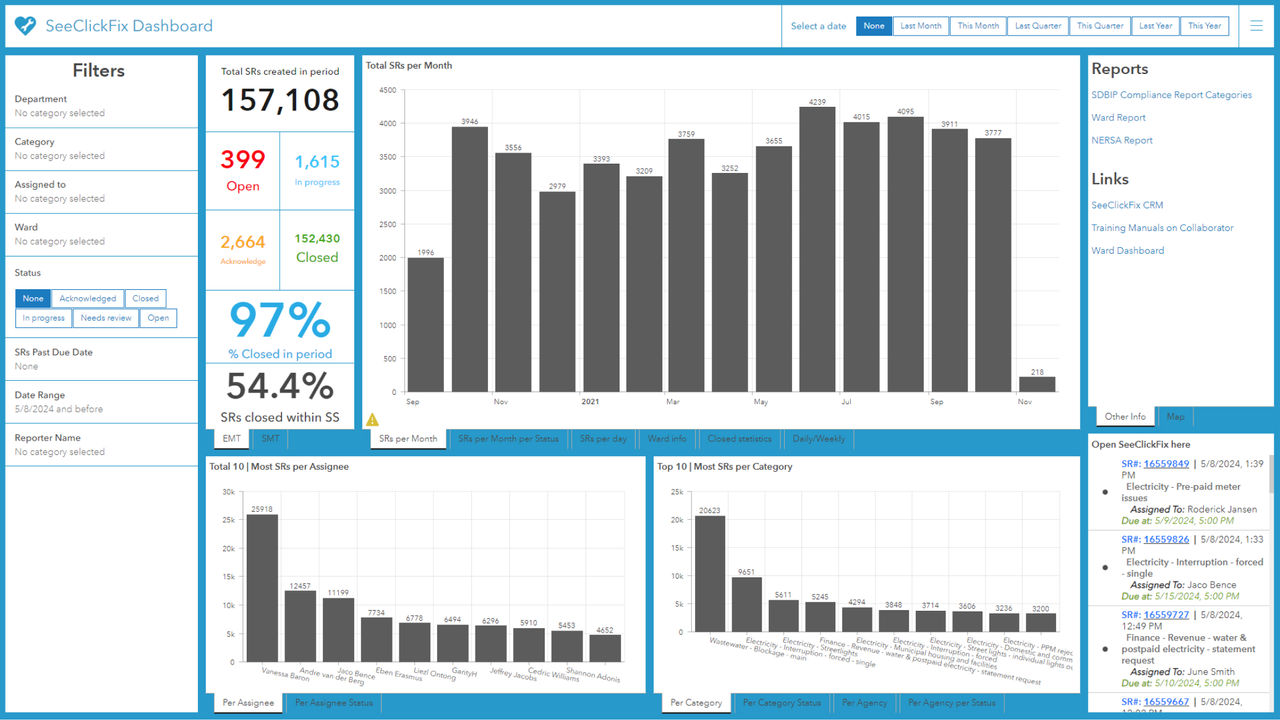Open the NERSA Report link

[1122, 141]
